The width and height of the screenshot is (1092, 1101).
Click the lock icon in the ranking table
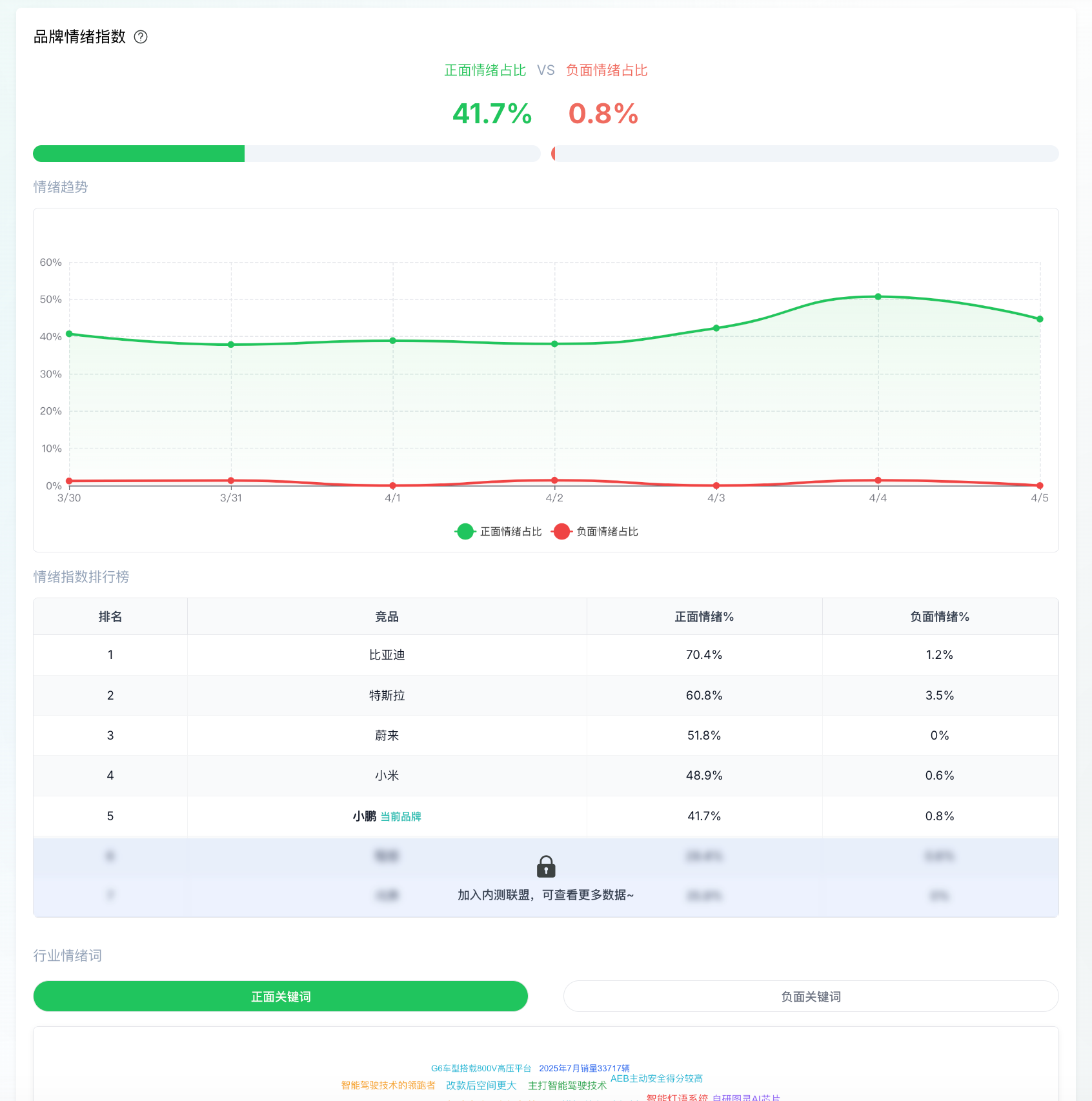tap(546, 866)
